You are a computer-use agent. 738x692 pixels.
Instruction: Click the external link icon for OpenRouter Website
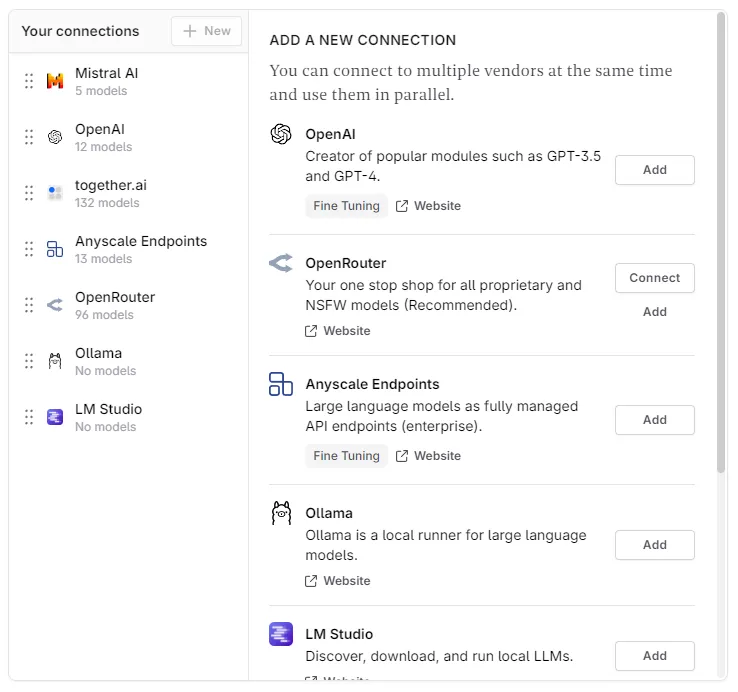point(311,331)
